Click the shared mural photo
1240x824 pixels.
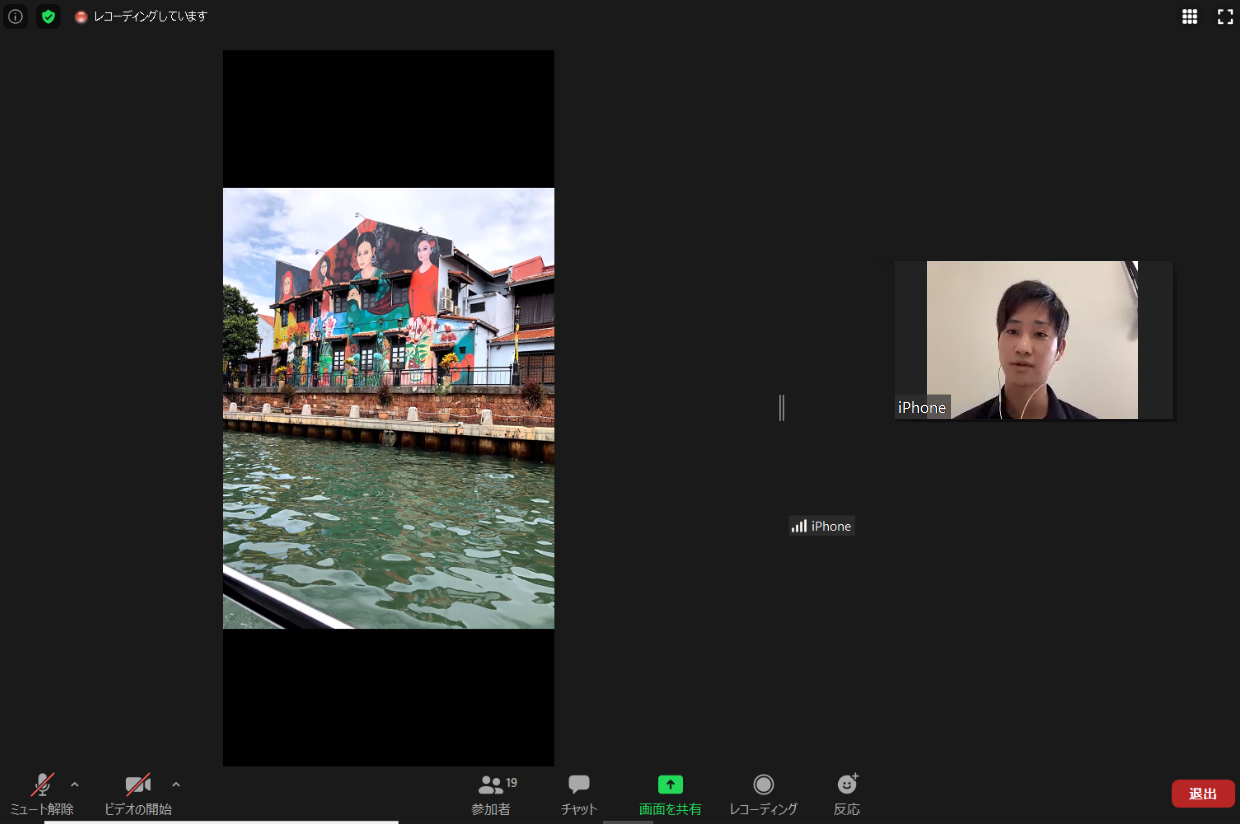[x=388, y=408]
